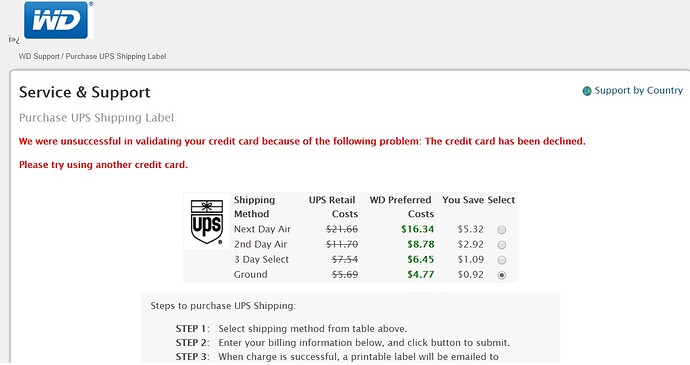Open the Support by Country link
The image size is (690, 365).
[639, 91]
